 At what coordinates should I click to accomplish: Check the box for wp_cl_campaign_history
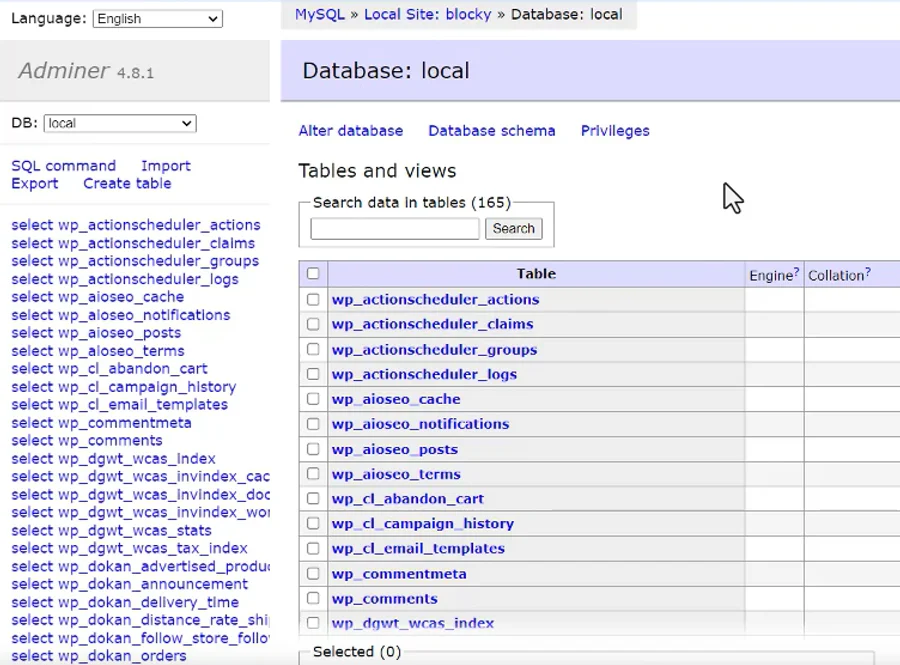(x=313, y=523)
